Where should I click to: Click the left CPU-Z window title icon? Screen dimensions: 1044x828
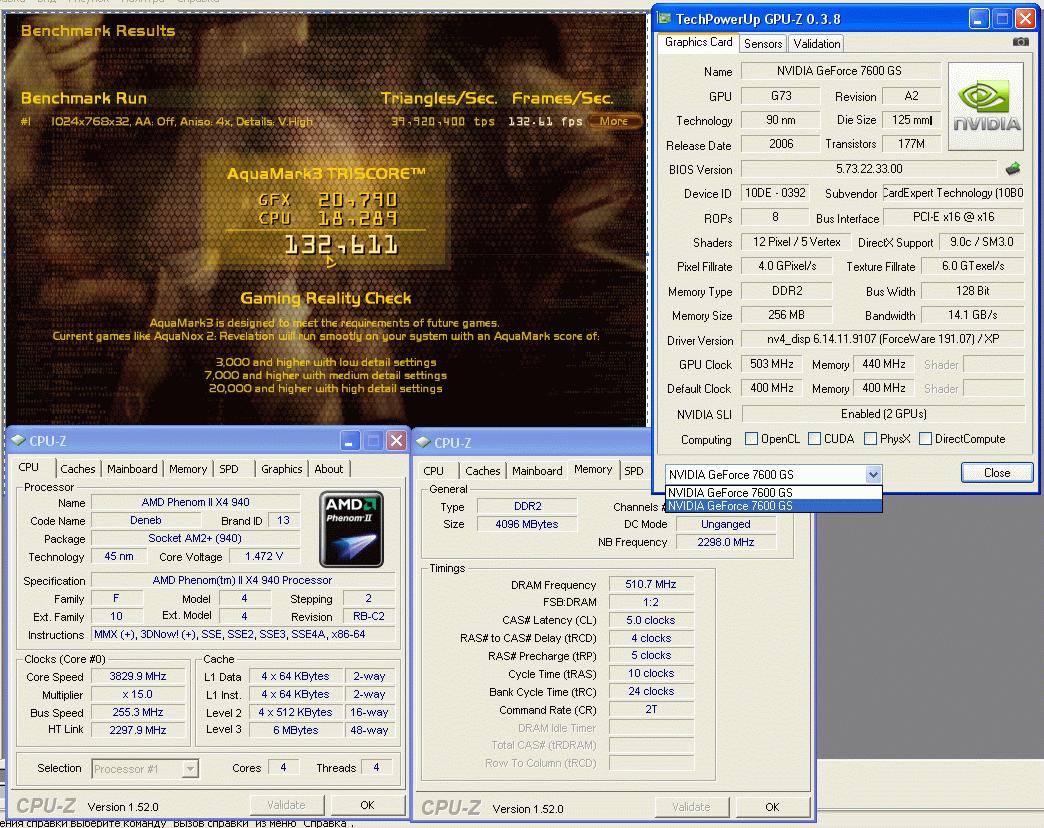tap(18, 441)
